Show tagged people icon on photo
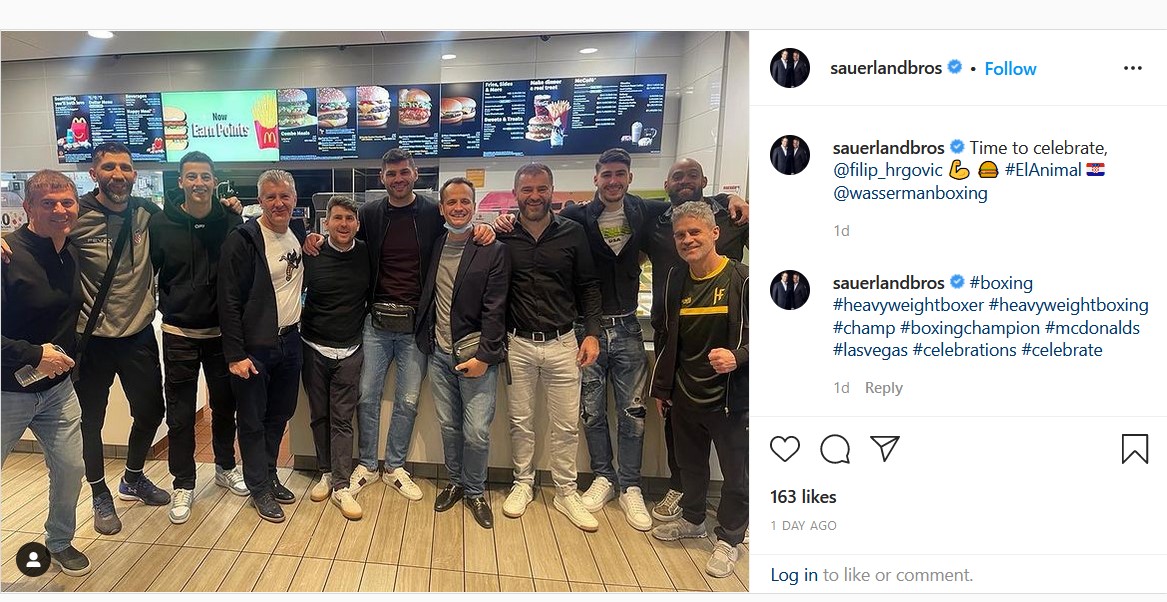The height and width of the screenshot is (602, 1167). (33, 560)
